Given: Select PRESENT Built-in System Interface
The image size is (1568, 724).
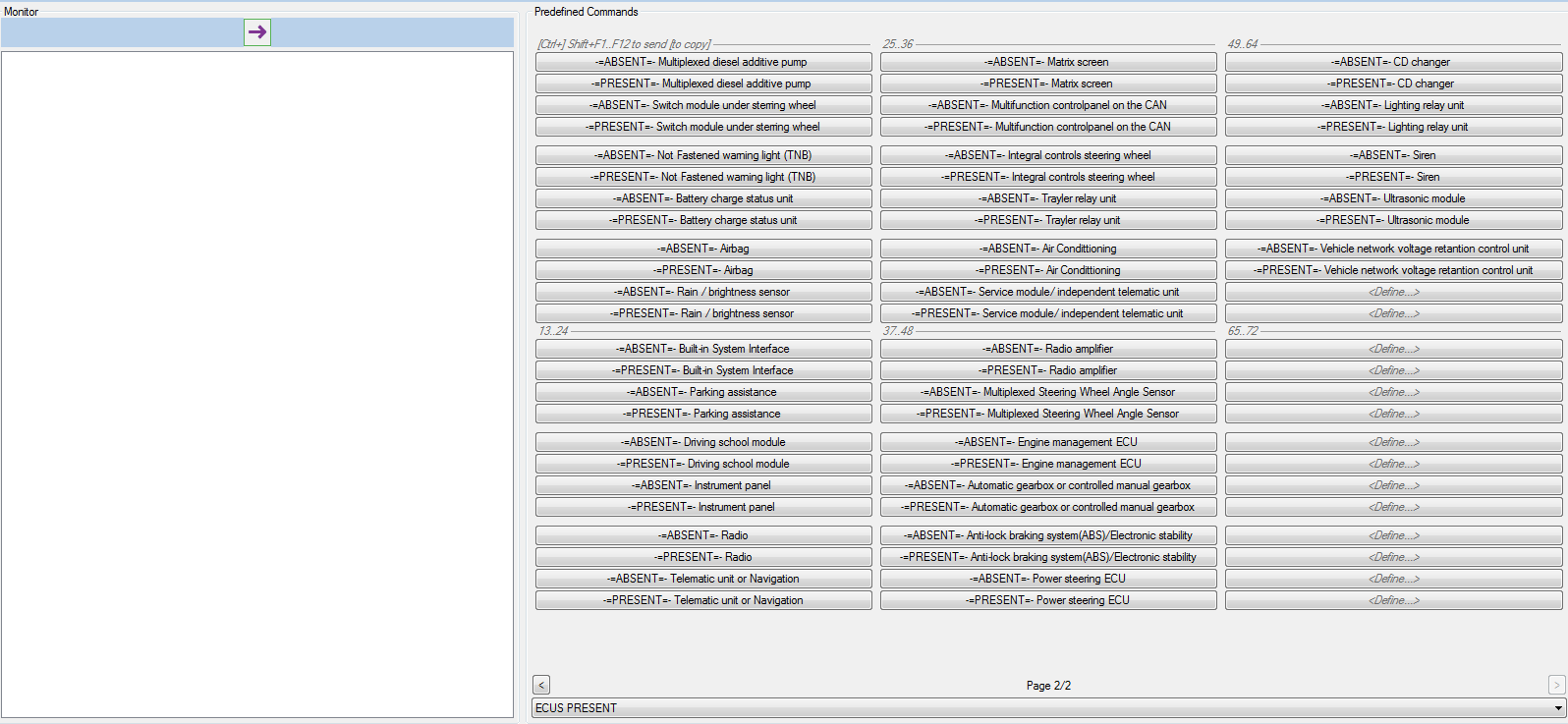Looking at the screenshot, I should [703, 370].
